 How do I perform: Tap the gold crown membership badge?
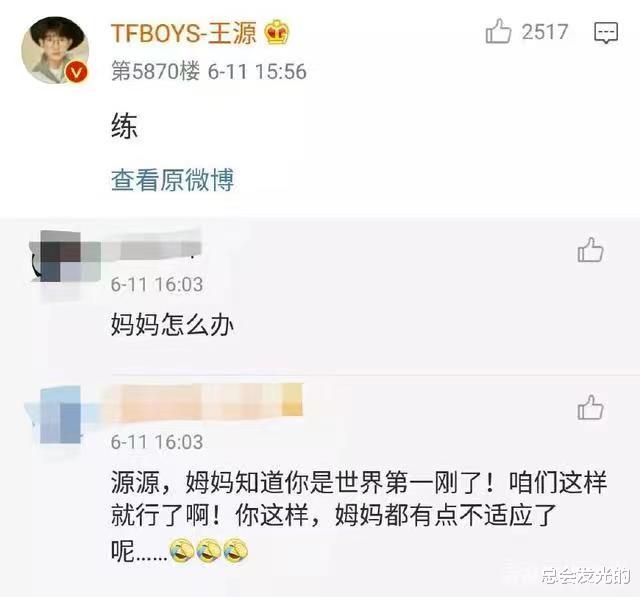(x=277, y=32)
